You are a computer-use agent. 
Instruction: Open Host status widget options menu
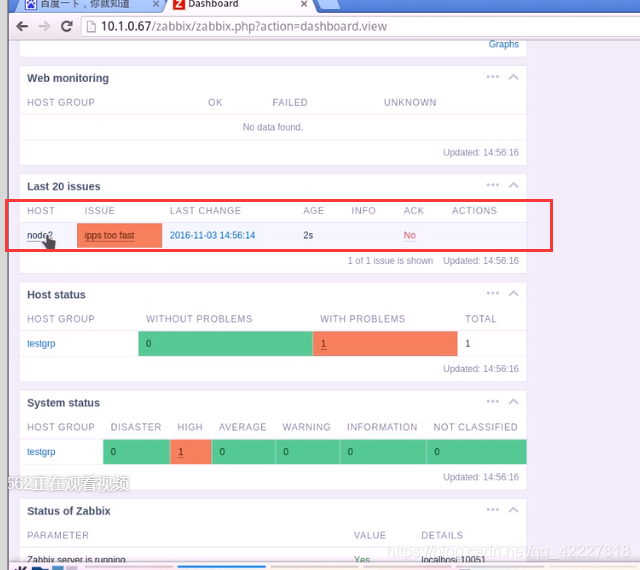493,293
